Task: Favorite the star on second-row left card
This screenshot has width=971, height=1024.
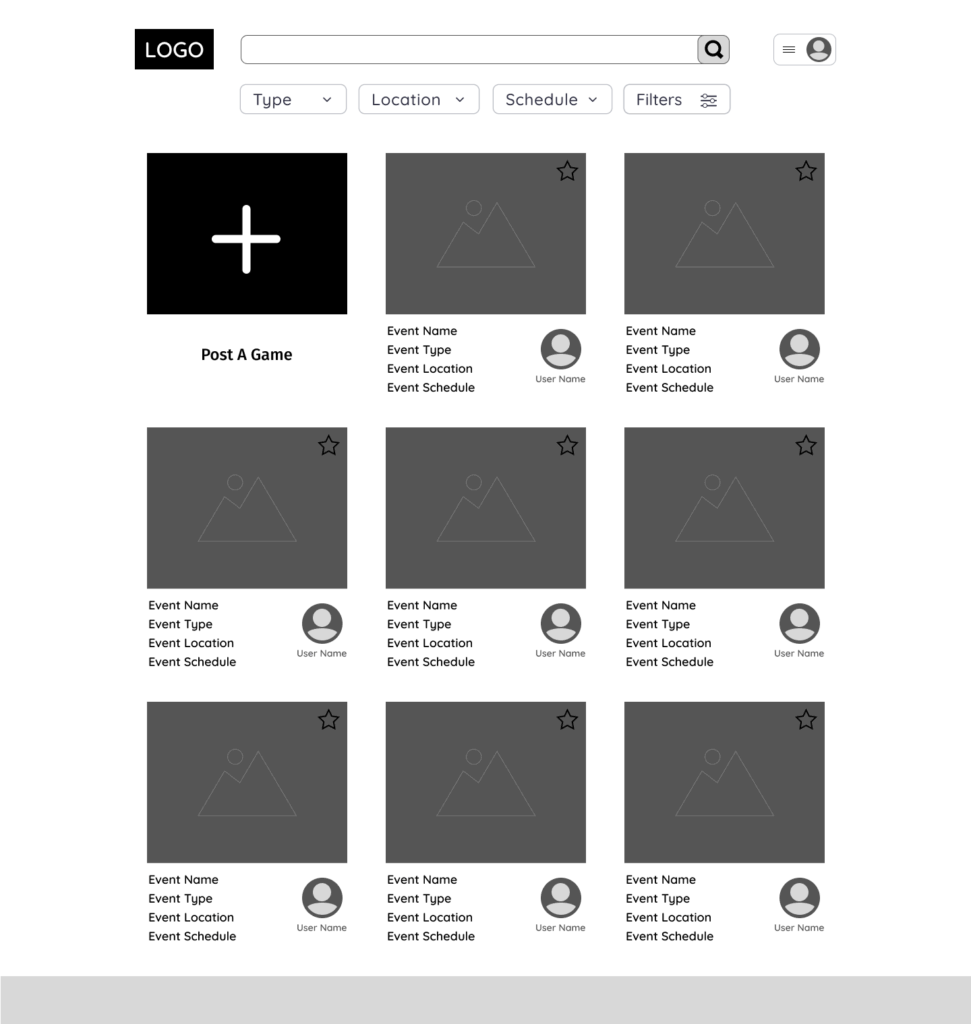Action: [328, 445]
